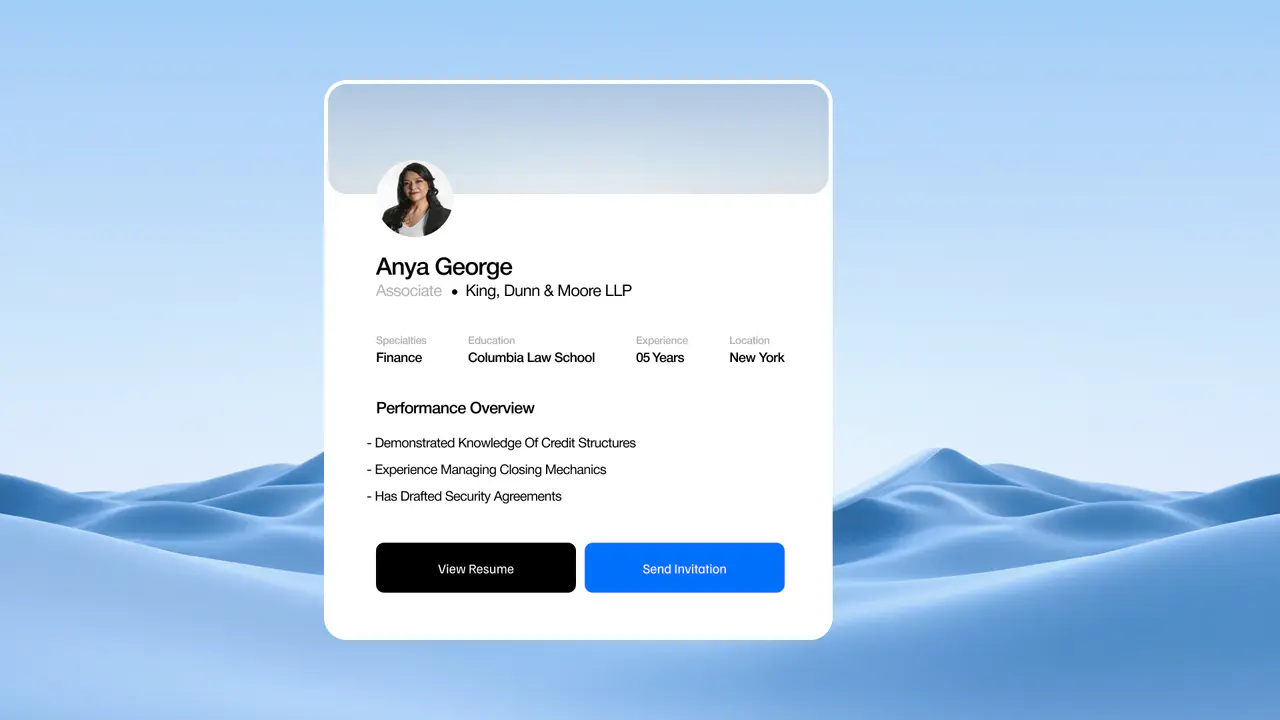The image size is (1280, 720).
Task: Click the View Resume button
Action: pos(476,568)
